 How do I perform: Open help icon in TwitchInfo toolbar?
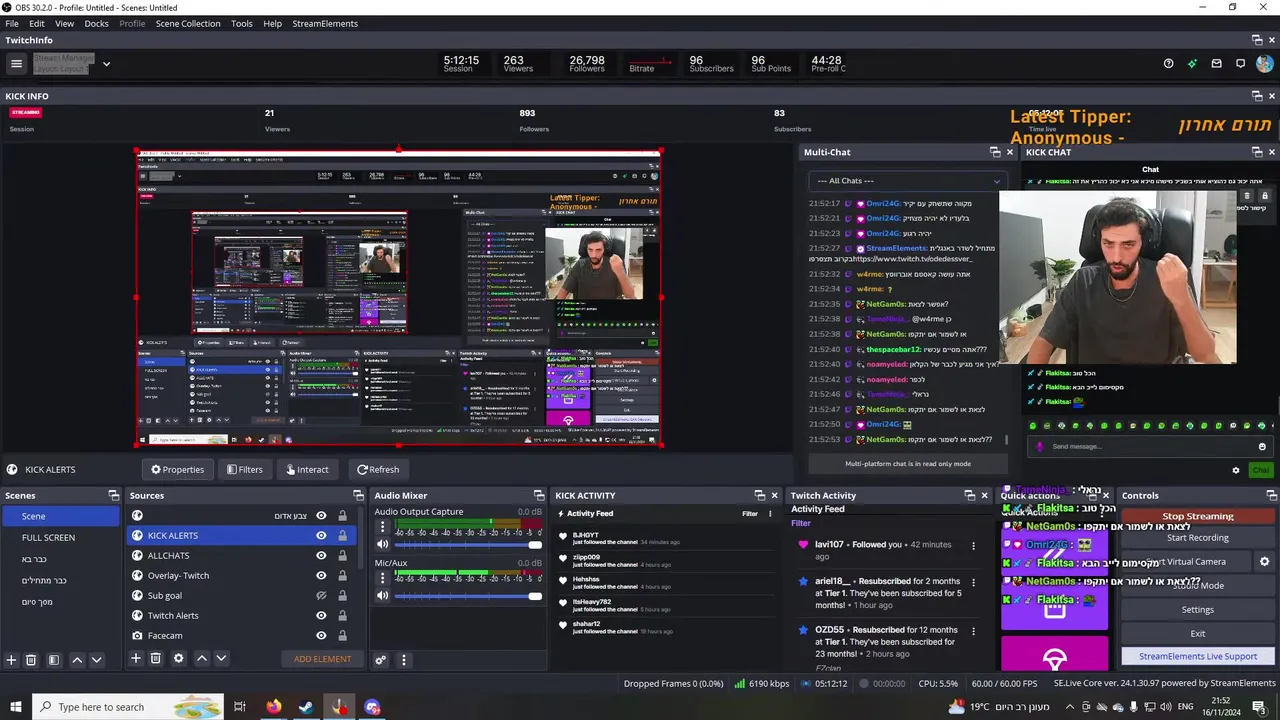[1168, 64]
